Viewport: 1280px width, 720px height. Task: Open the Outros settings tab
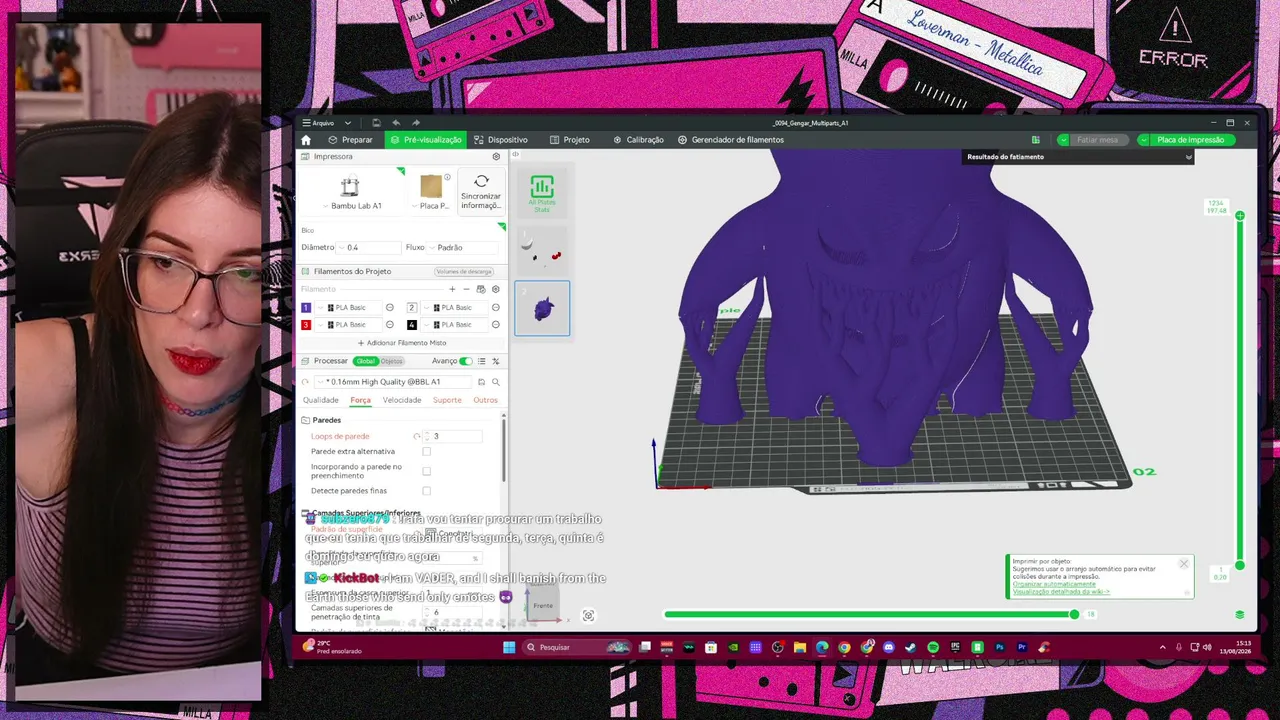coord(485,400)
